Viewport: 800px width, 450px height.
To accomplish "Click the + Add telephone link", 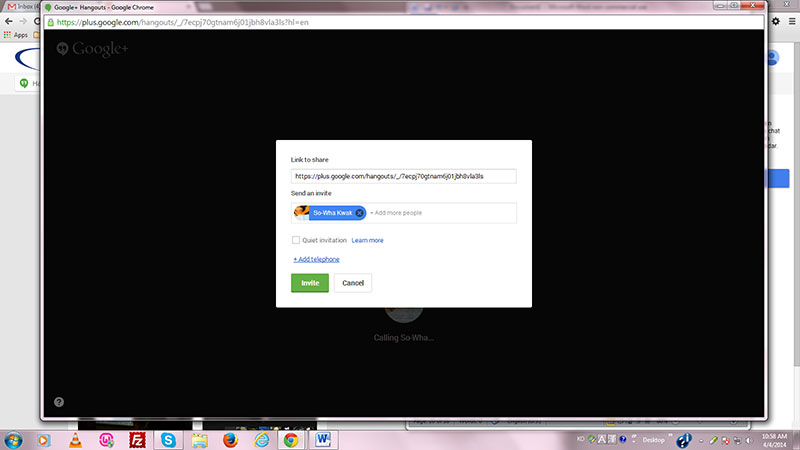I will 316,259.
